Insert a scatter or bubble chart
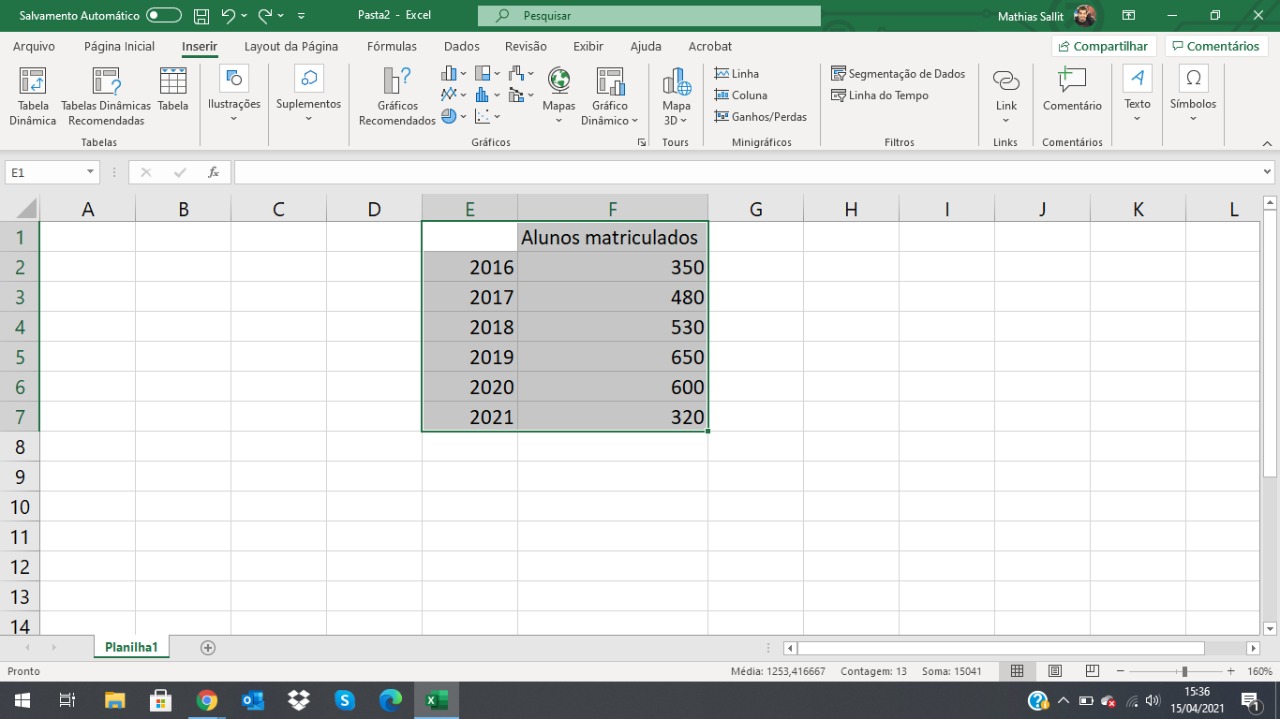1280x719 pixels. (487, 116)
